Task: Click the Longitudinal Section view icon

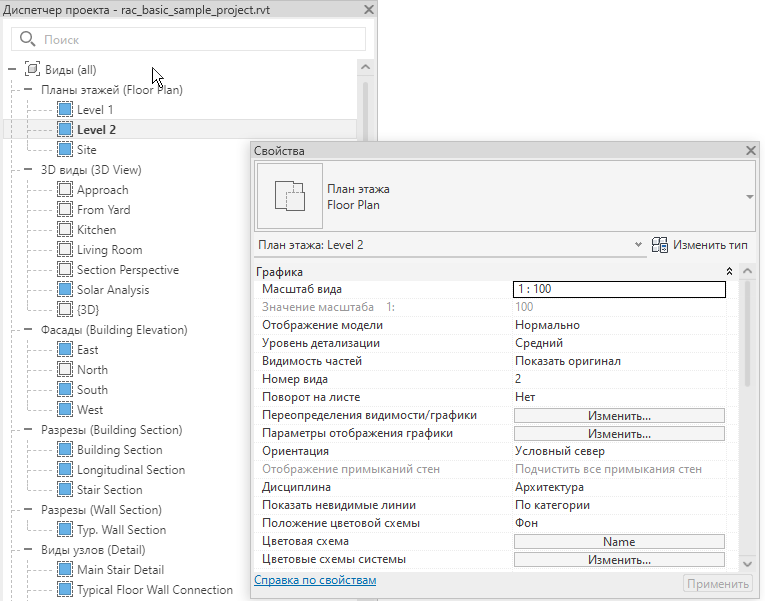Action: (x=65, y=469)
